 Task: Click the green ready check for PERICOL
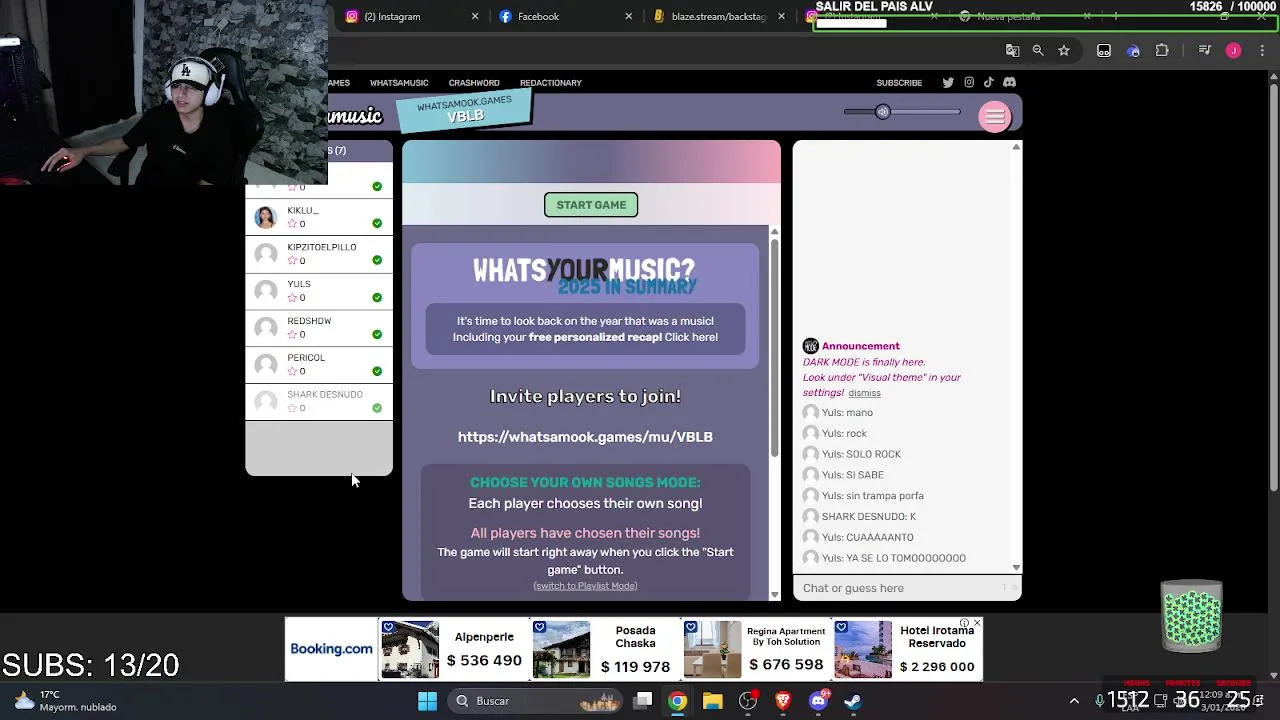pos(377,371)
